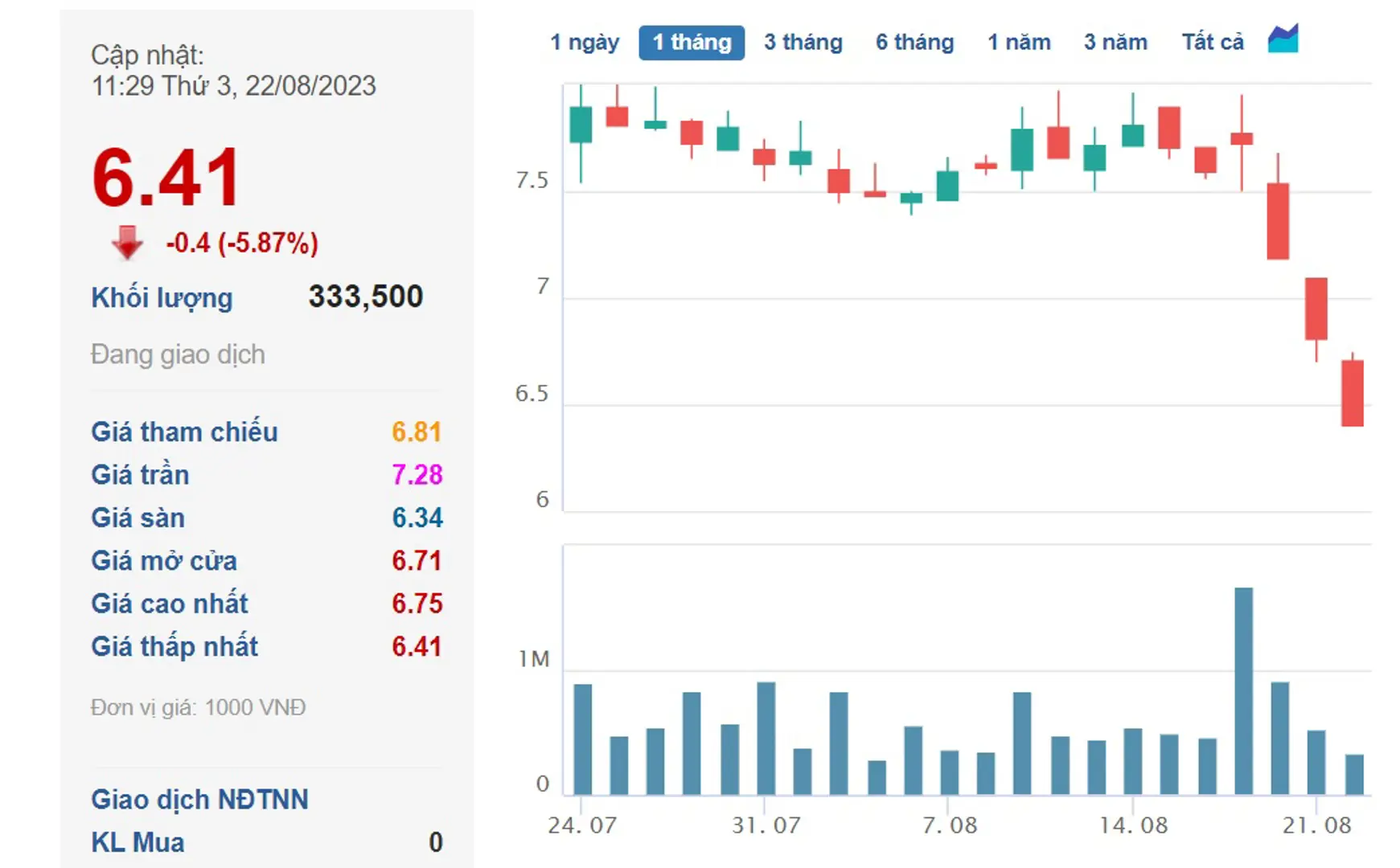The image size is (1400, 868).
Task: Click the Giá tham chiếu label
Action: (184, 432)
